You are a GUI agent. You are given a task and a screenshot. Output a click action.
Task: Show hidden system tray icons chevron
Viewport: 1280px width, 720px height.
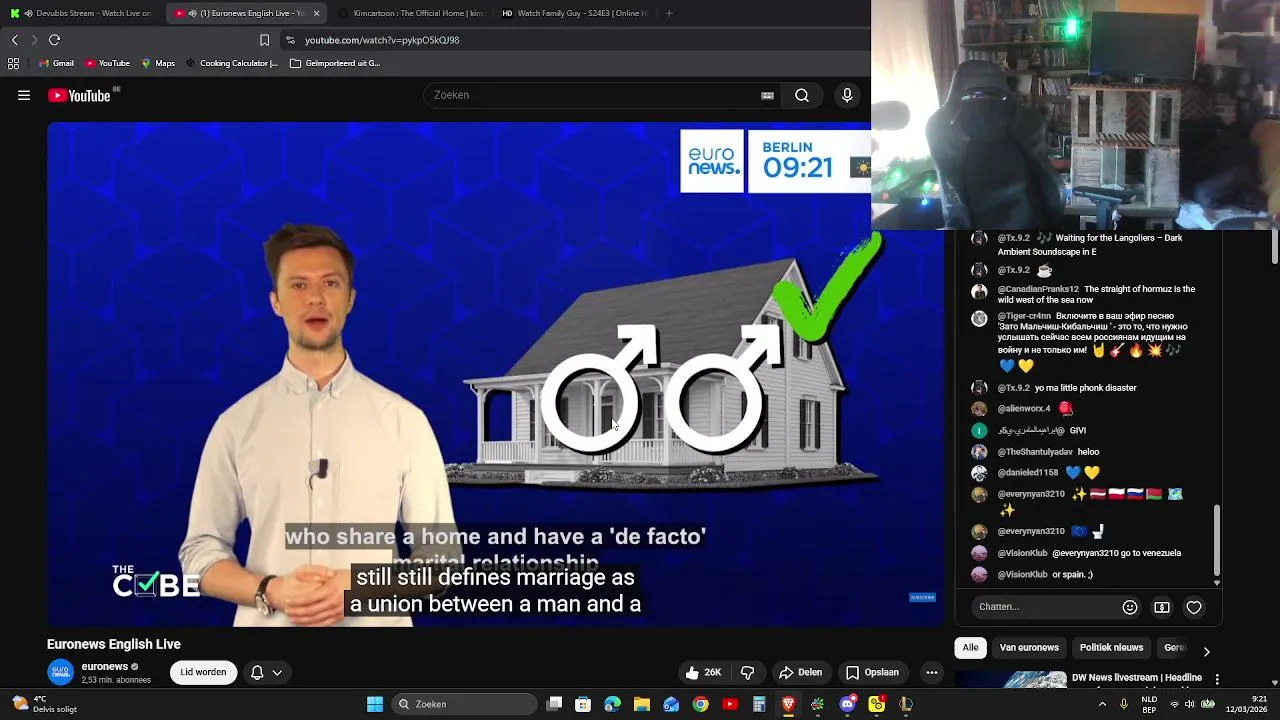click(1102, 704)
